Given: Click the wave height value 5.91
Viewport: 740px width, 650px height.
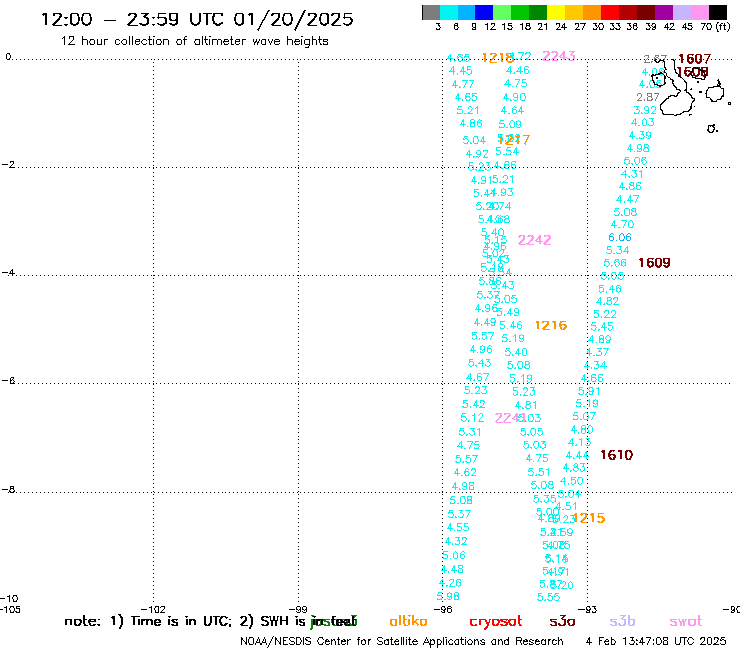Looking at the screenshot, I should pos(589,391).
